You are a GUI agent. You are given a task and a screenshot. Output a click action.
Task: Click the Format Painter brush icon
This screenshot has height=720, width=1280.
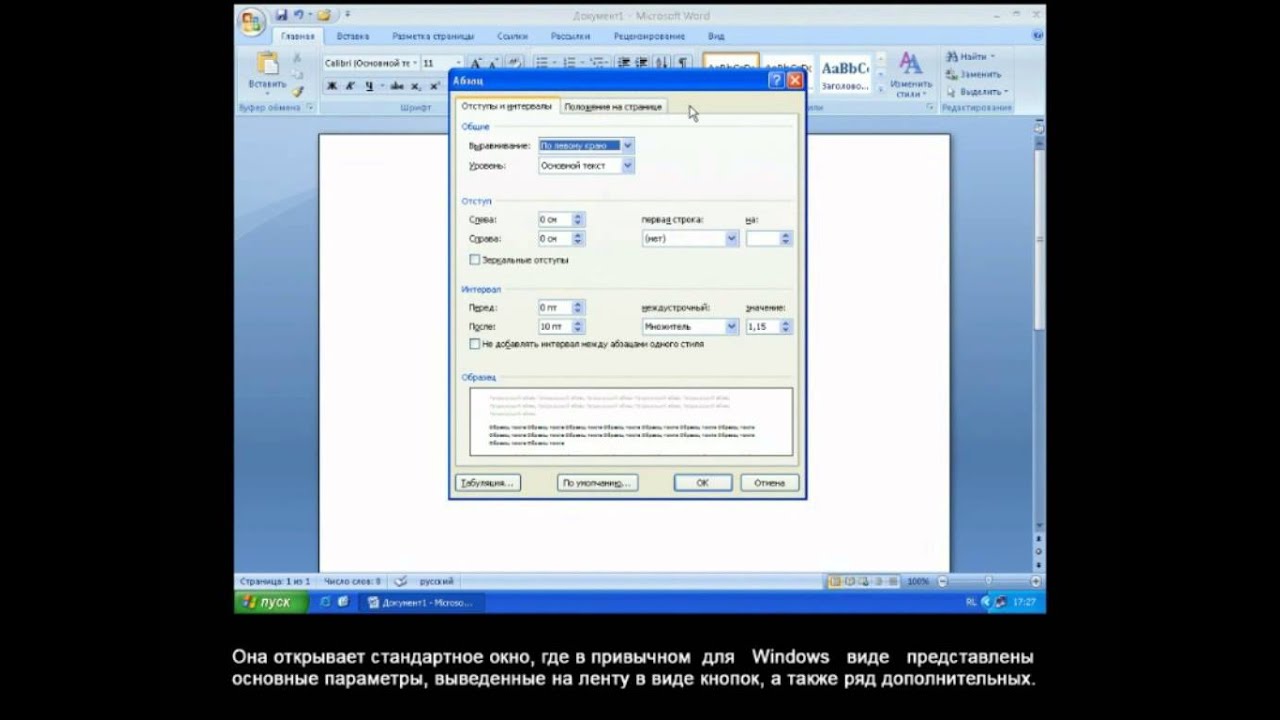(x=297, y=91)
